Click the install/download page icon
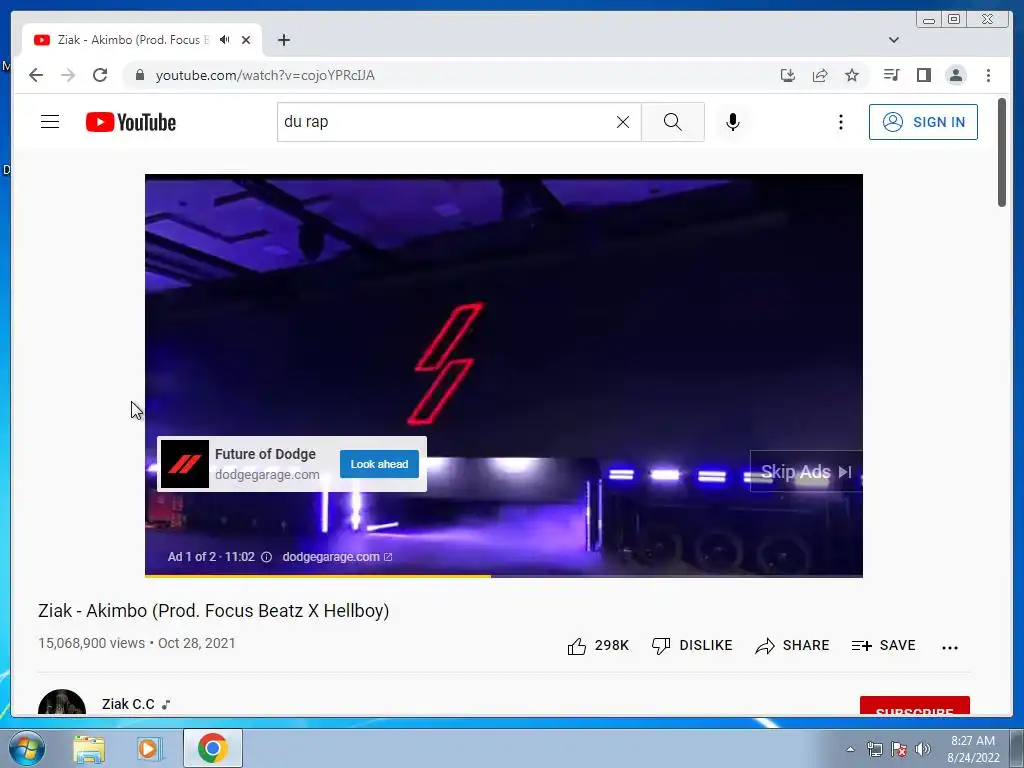Image resolution: width=1024 pixels, height=768 pixels. tap(788, 75)
